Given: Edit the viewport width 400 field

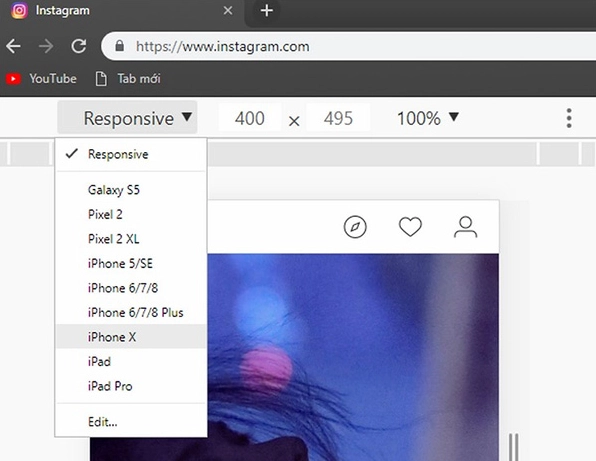Looking at the screenshot, I should pyautogui.click(x=250, y=118).
